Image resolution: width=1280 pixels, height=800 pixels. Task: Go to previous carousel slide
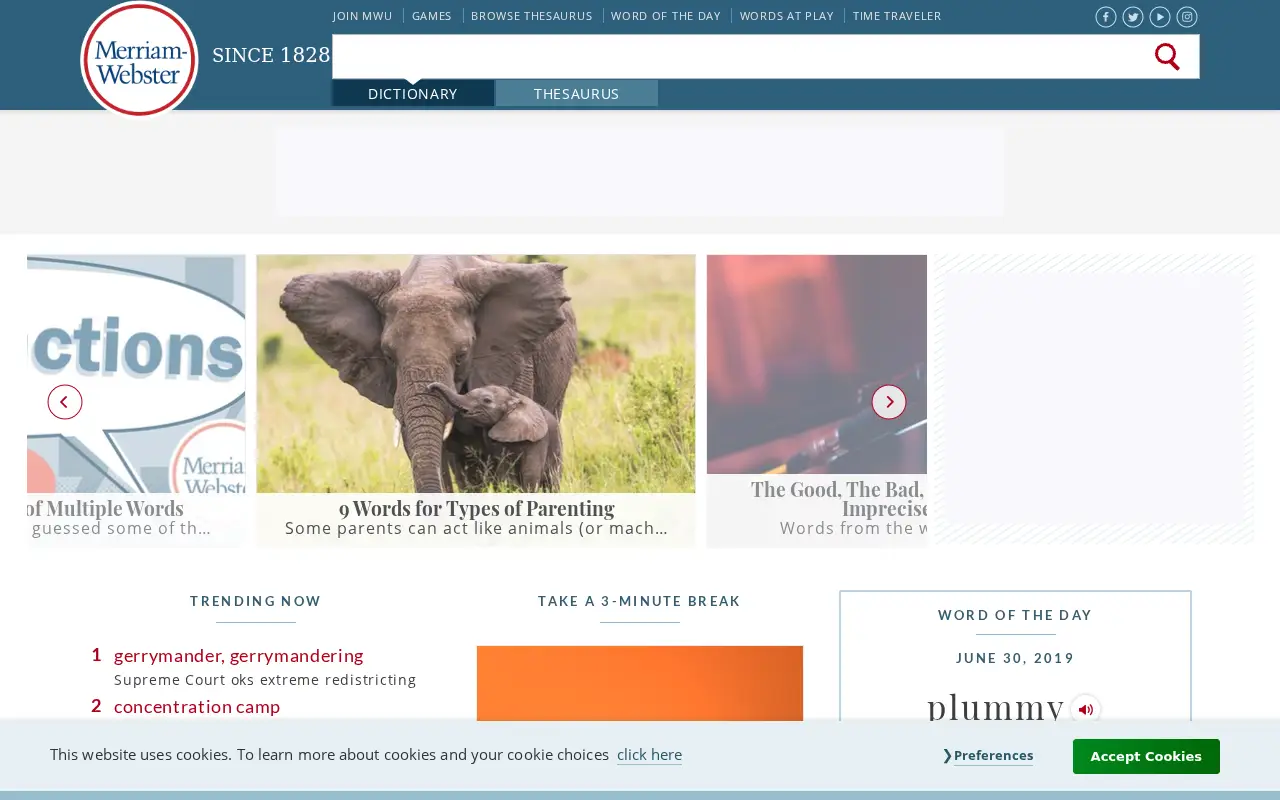(x=65, y=402)
